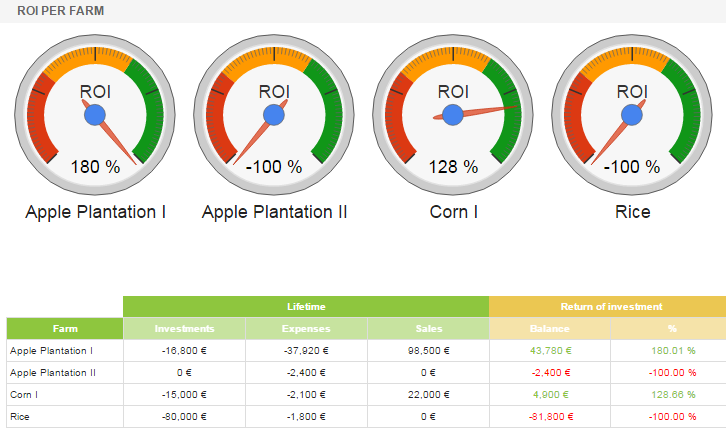Click Corn I in the farm column

click(x=24, y=394)
